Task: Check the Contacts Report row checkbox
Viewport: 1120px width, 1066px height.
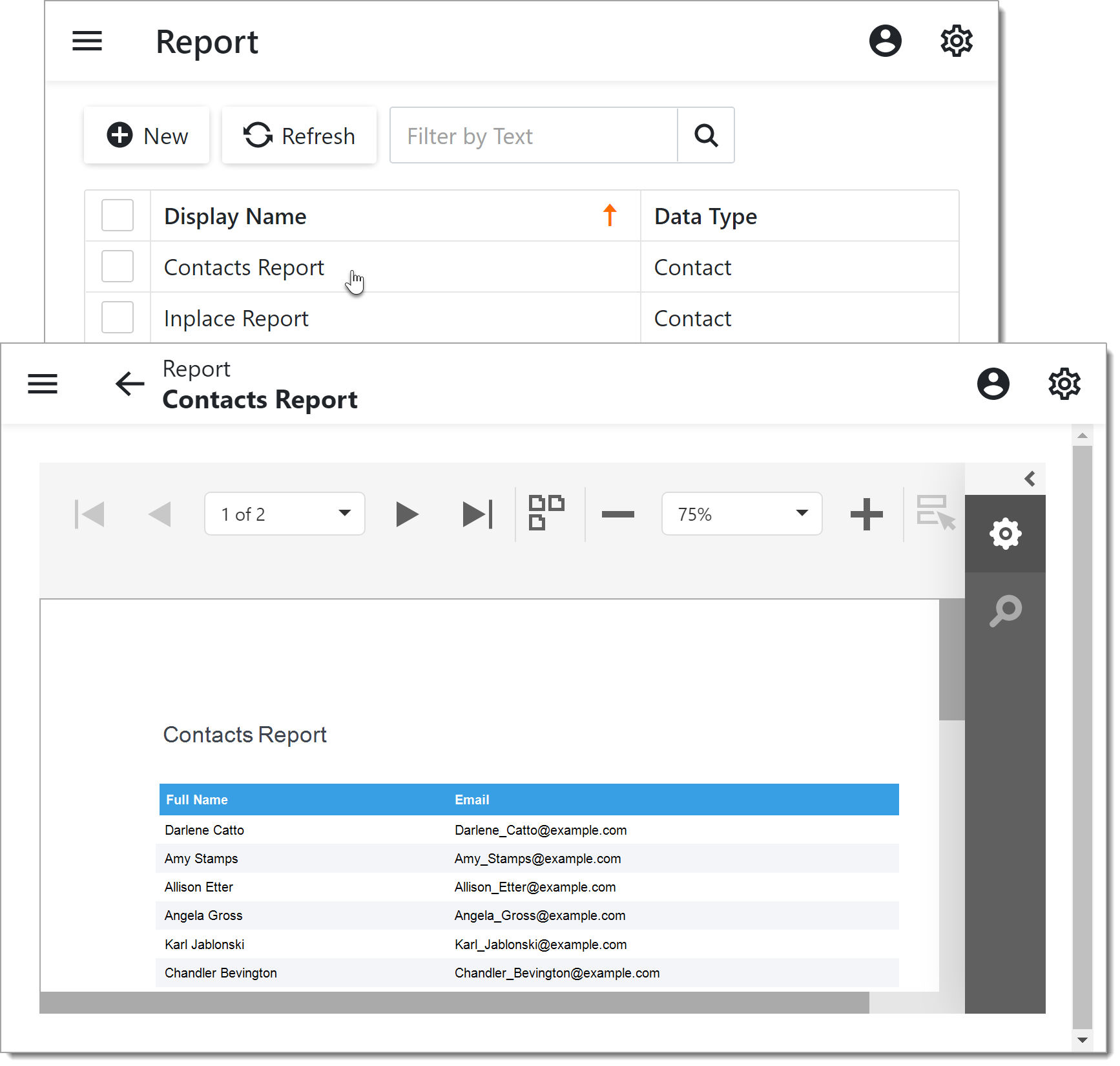Action: tap(118, 267)
